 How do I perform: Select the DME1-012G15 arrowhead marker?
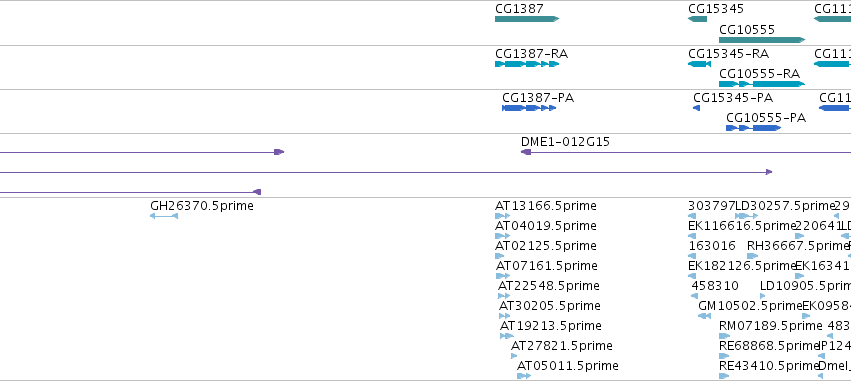pos(526,152)
